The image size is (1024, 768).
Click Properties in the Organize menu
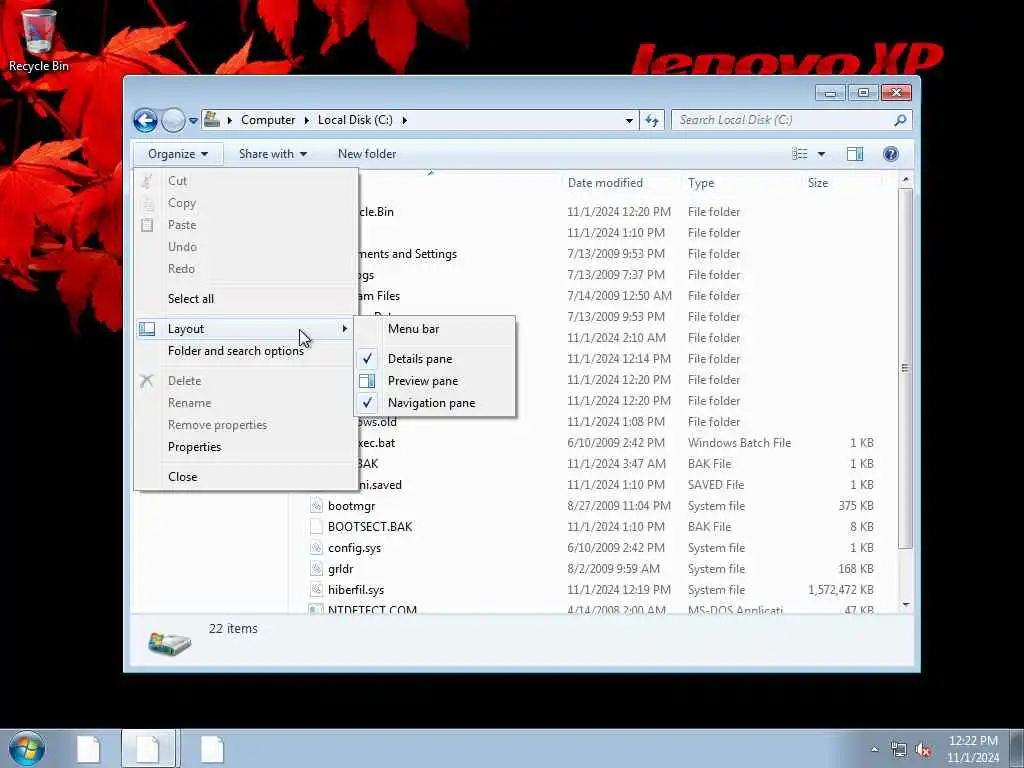195,447
